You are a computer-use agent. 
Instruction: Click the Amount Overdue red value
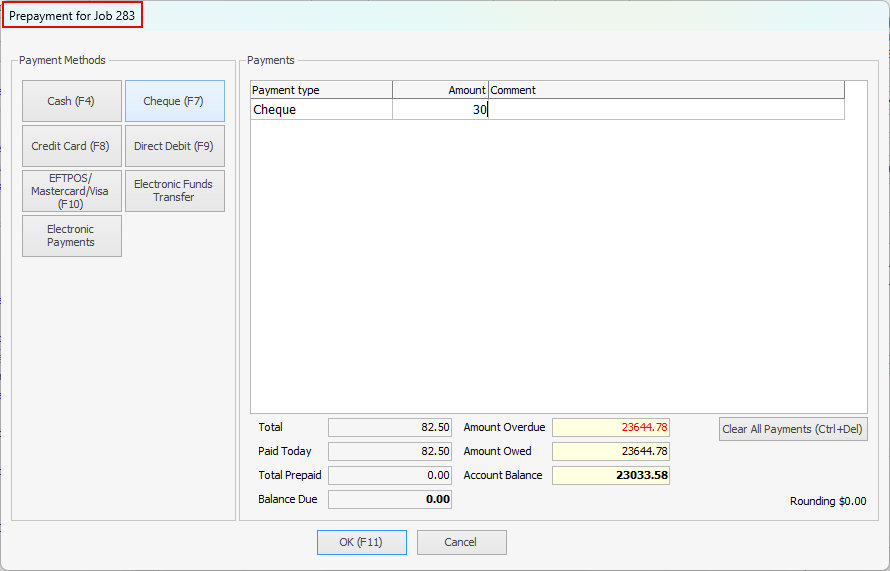[x=611, y=427]
